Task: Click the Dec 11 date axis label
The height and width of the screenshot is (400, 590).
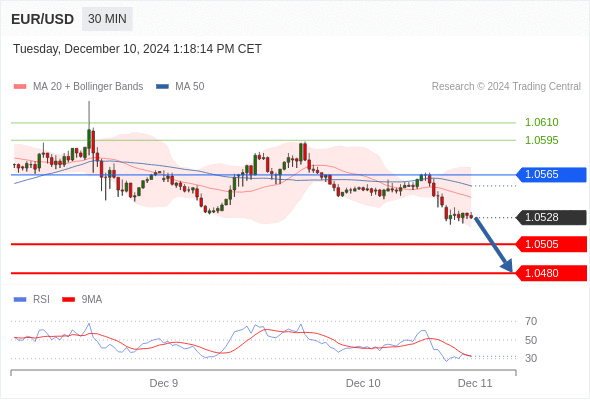Action: click(x=475, y=383)
